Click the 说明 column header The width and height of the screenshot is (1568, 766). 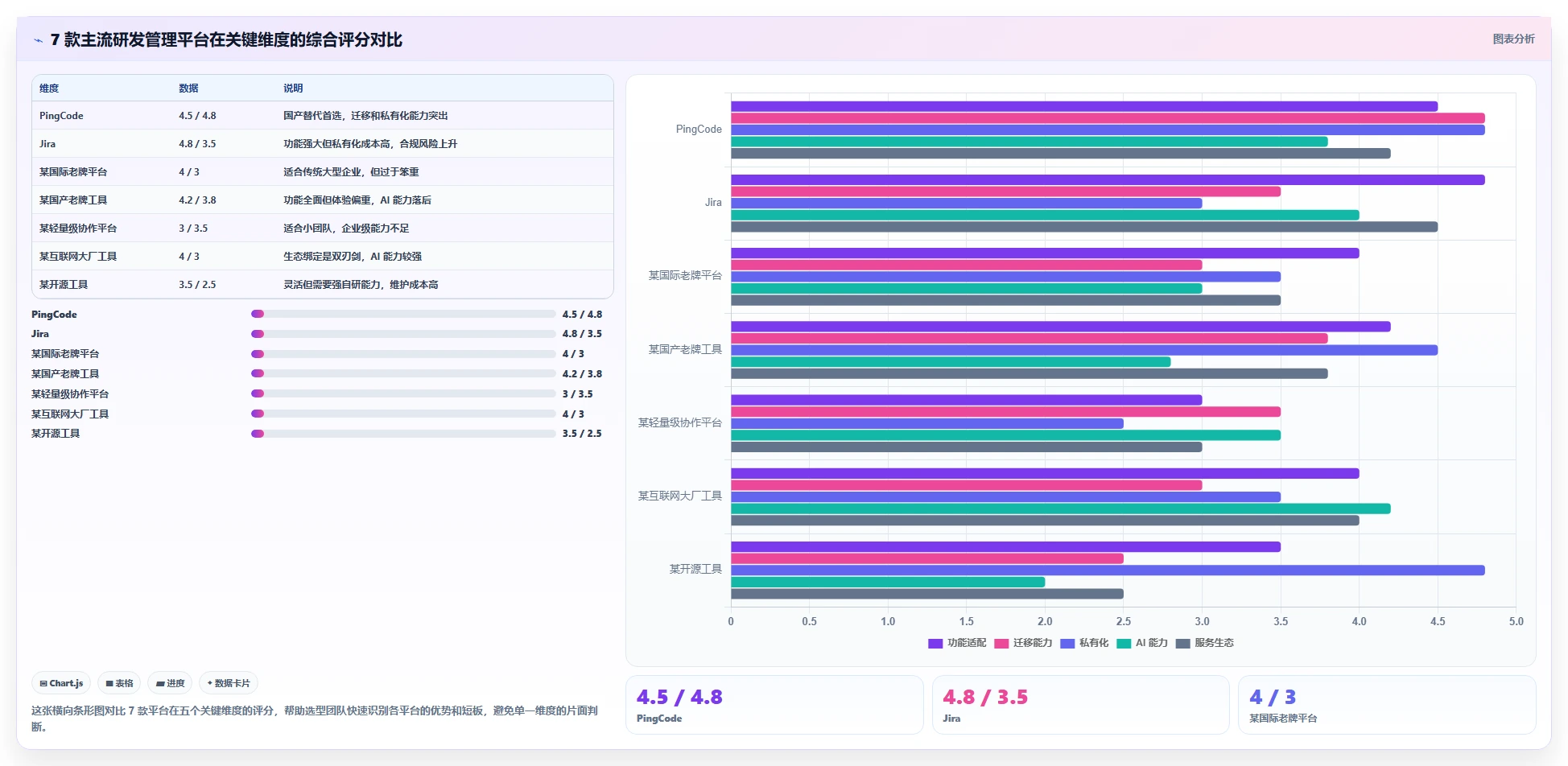click(x=293, y=89)
